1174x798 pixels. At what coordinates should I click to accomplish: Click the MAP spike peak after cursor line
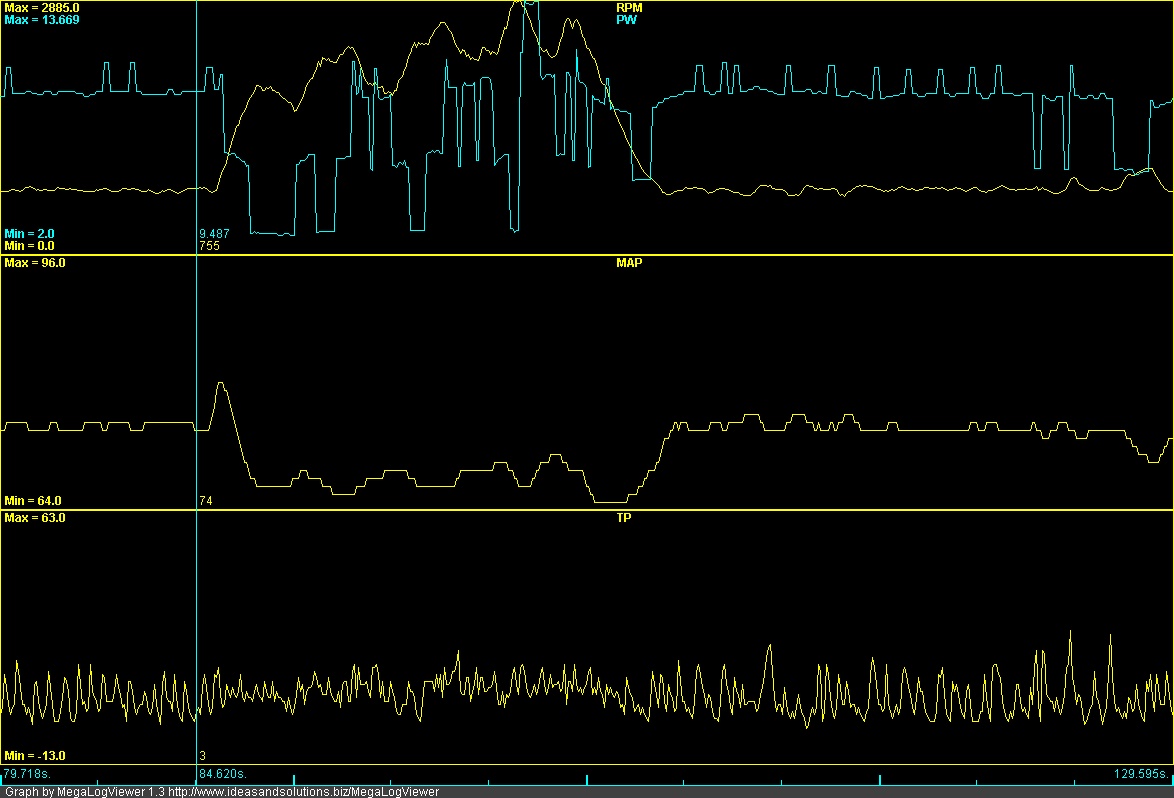pos(221,383)
